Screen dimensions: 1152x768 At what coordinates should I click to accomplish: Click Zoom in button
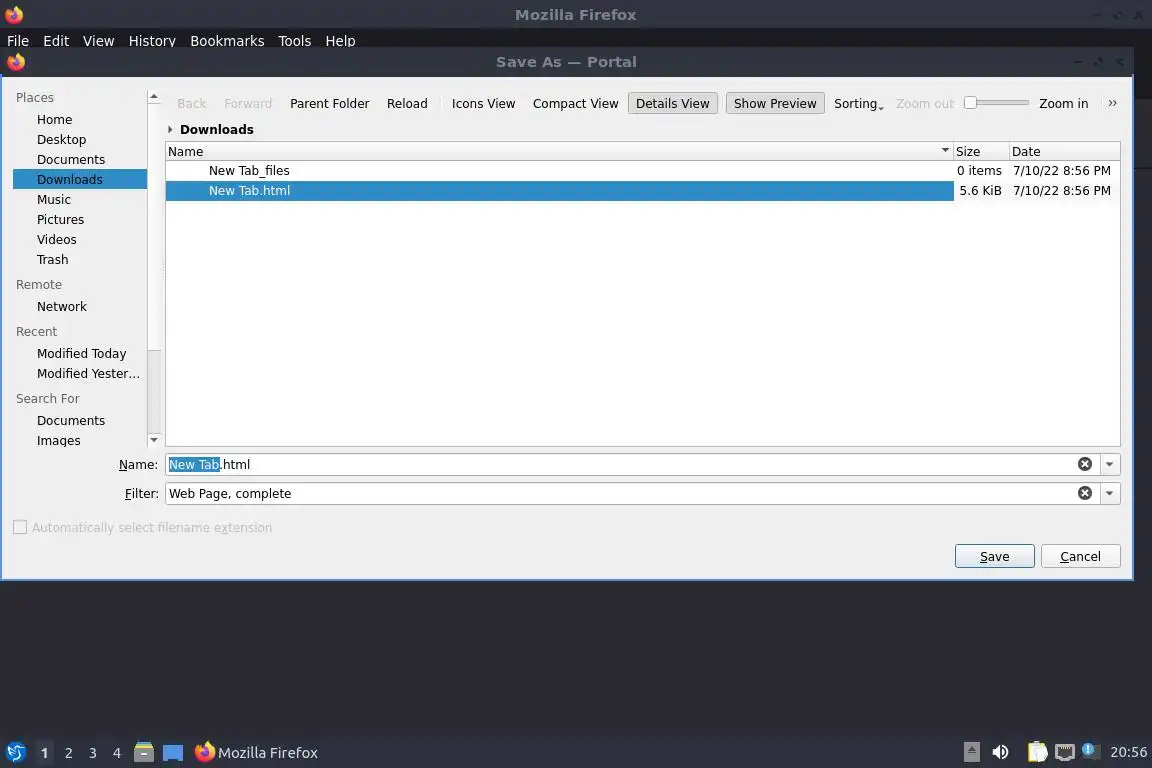tap(1063, 104)
